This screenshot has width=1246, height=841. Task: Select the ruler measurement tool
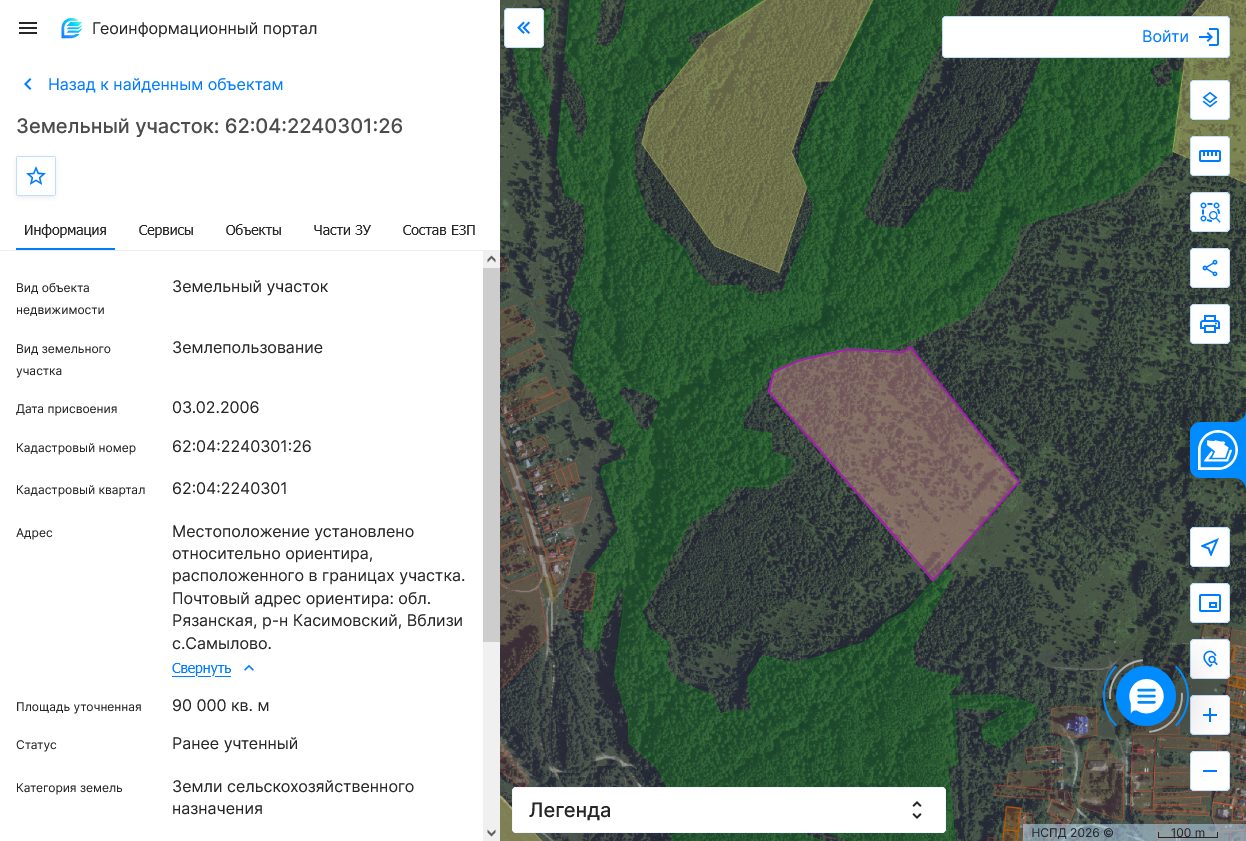pyautogui.click(x=1210, y=156)
